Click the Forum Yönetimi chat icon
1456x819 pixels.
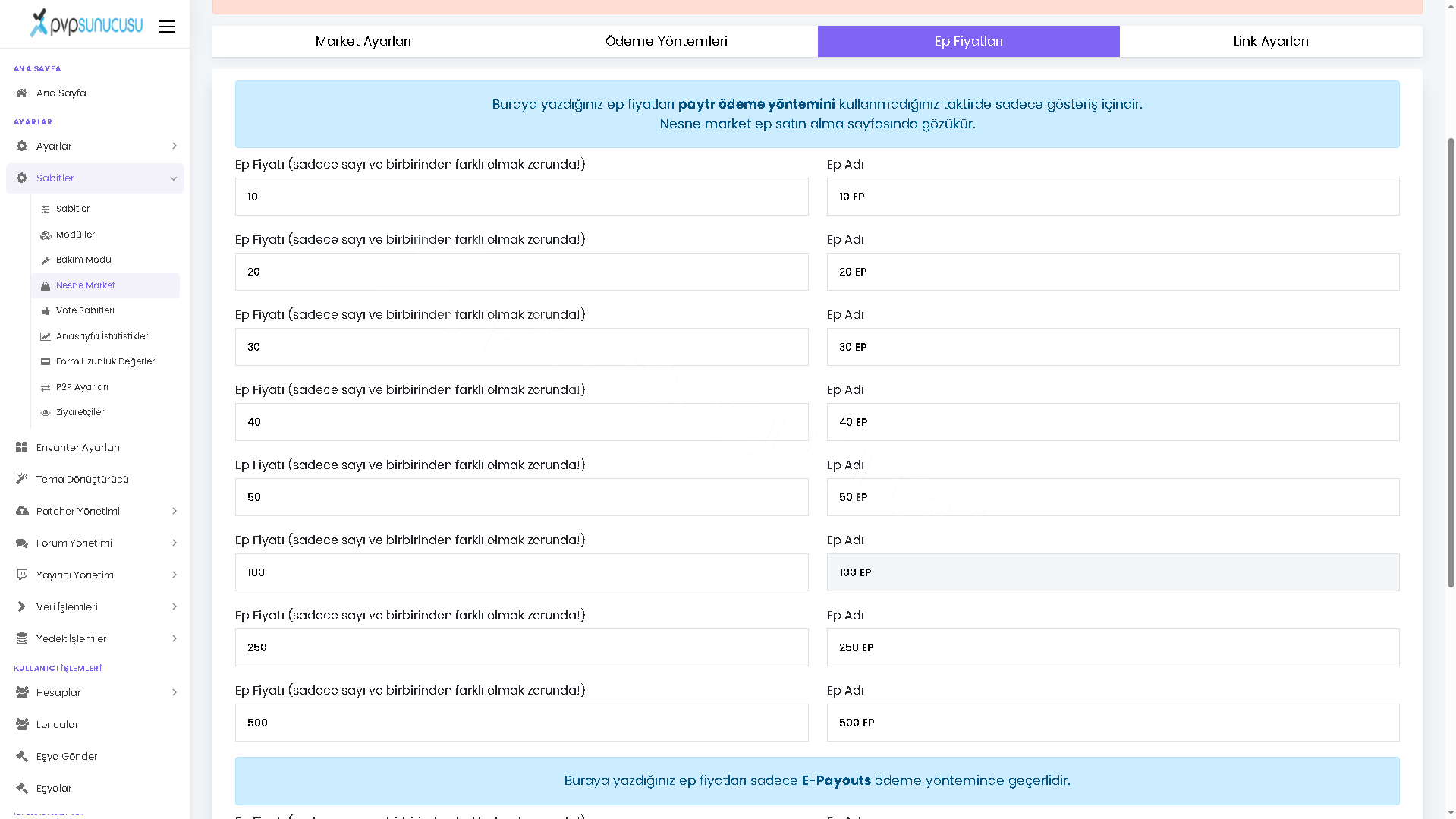coord(22,543)
